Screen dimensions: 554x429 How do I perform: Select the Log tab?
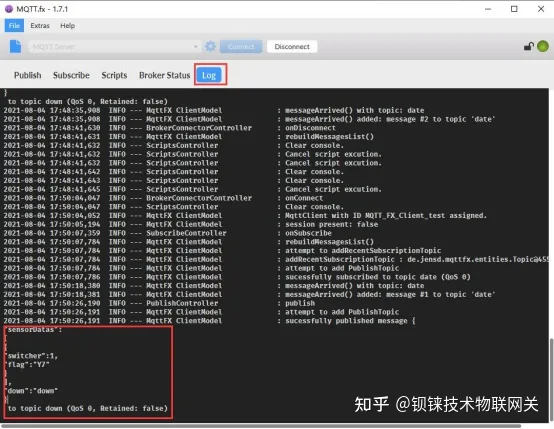pos(209,75)
